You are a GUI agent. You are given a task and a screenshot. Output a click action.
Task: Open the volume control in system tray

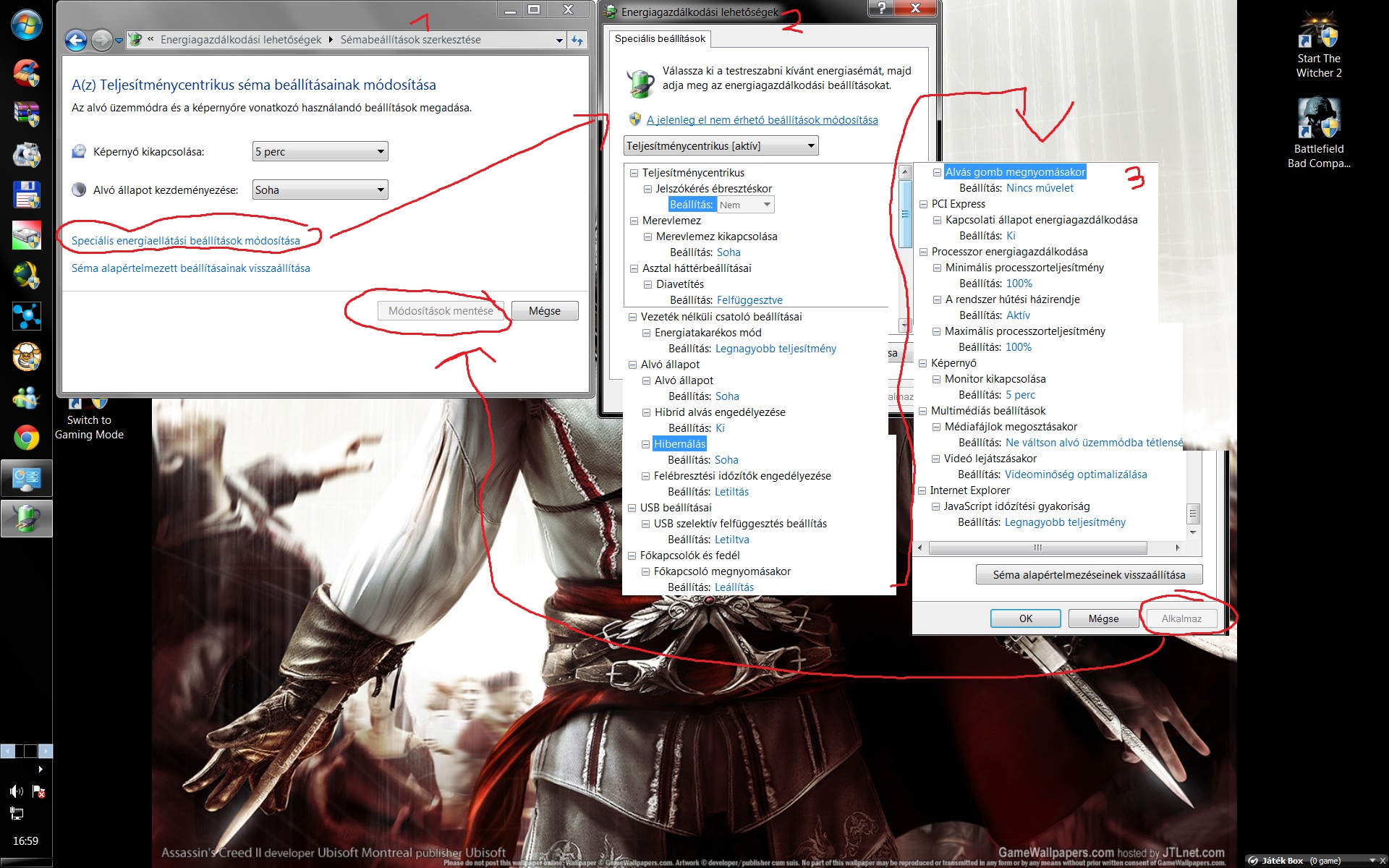click(x=16, y=791)
